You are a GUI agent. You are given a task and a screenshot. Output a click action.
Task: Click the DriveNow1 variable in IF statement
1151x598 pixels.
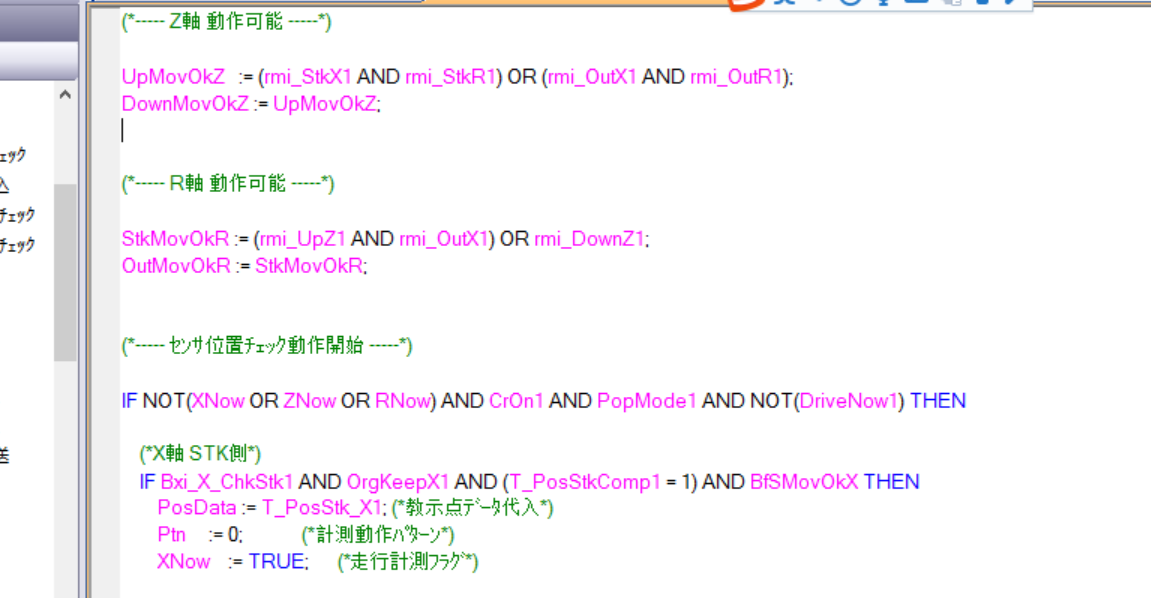pos(849,401)
